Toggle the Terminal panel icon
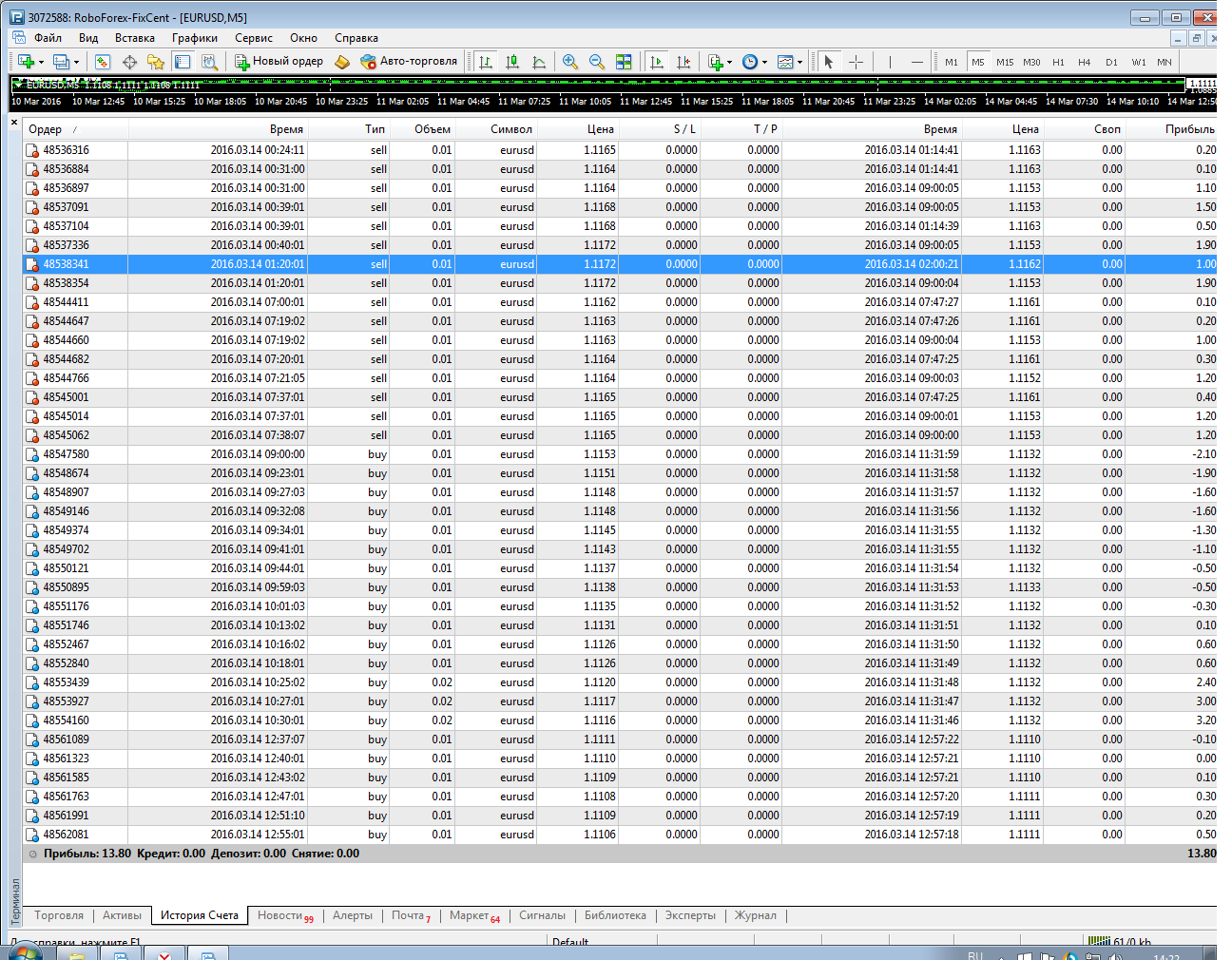This screenshot has width=1232, height=960. click(183, 62)
